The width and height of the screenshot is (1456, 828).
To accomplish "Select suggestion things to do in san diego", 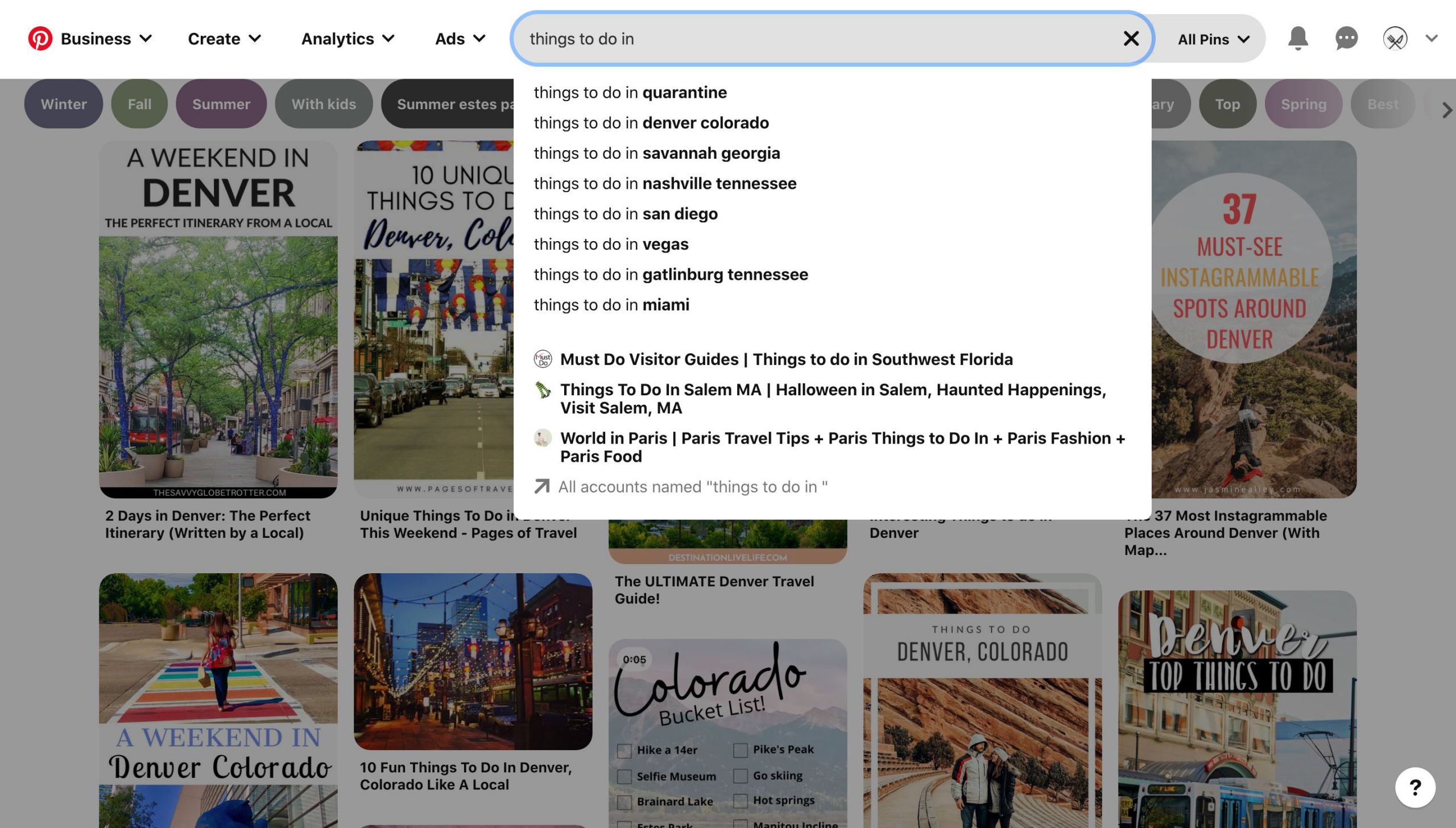I will point(626,214).
